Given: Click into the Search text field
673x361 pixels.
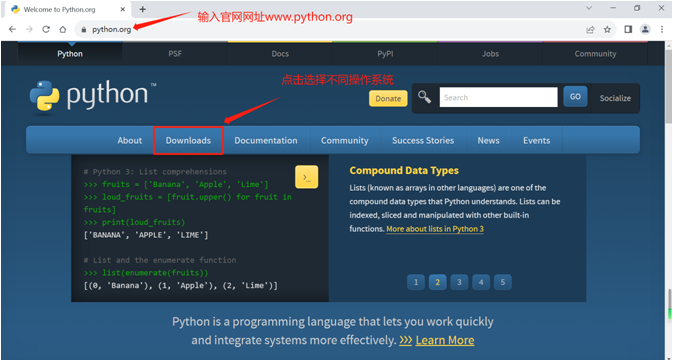Looking at the screenshot, I should pos(498,97).
